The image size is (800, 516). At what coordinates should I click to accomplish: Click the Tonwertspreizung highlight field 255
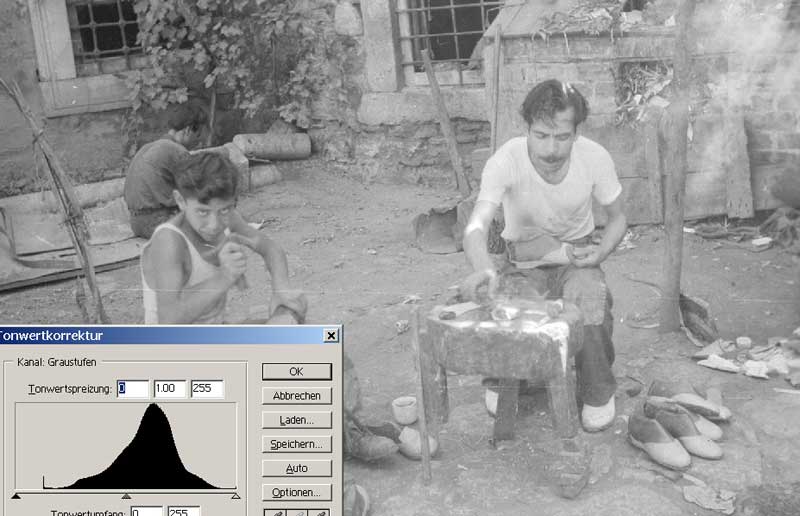coord(207,388)
